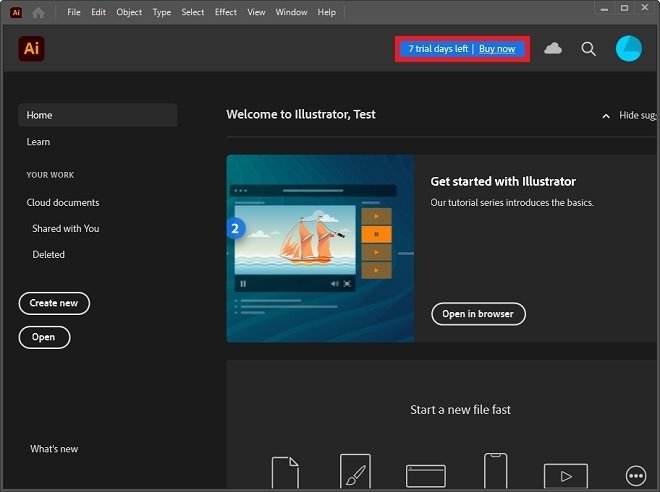Choose the paintbrush art preset icon

point(355,471)
